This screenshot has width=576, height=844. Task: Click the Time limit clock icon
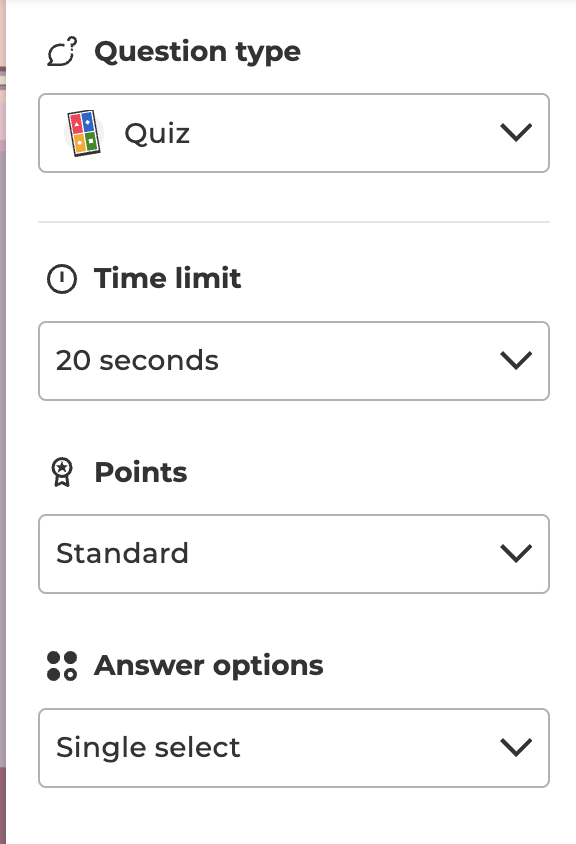pos(62,279)
